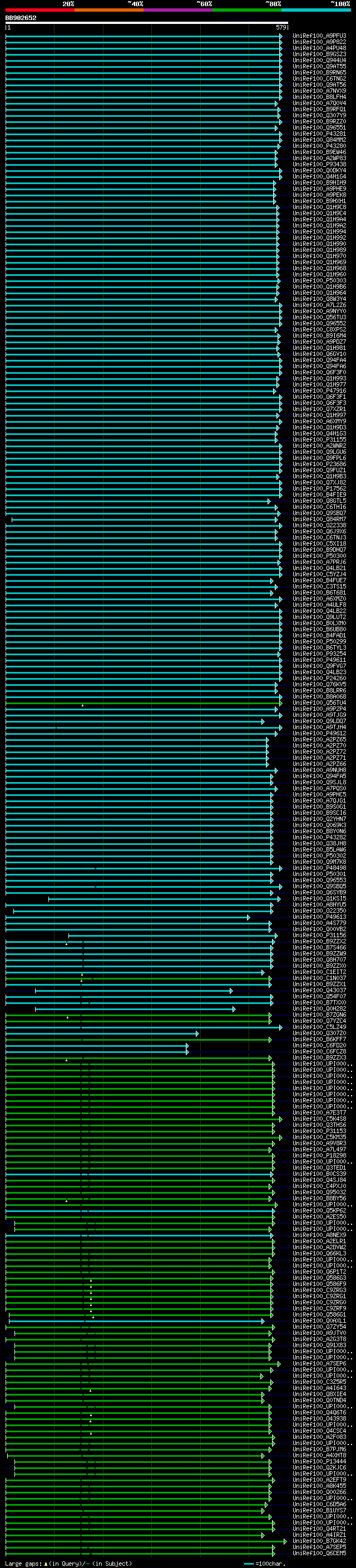Screen dimensions: 356x1568
Task: Select hit label UniRef100_P13444
Action: (319, 1461)
